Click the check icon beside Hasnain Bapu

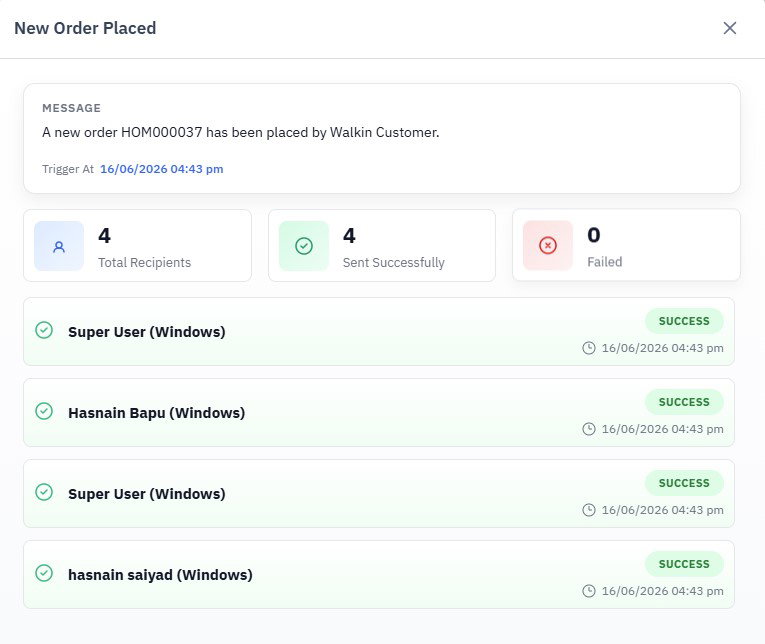(x=44, y=411)
